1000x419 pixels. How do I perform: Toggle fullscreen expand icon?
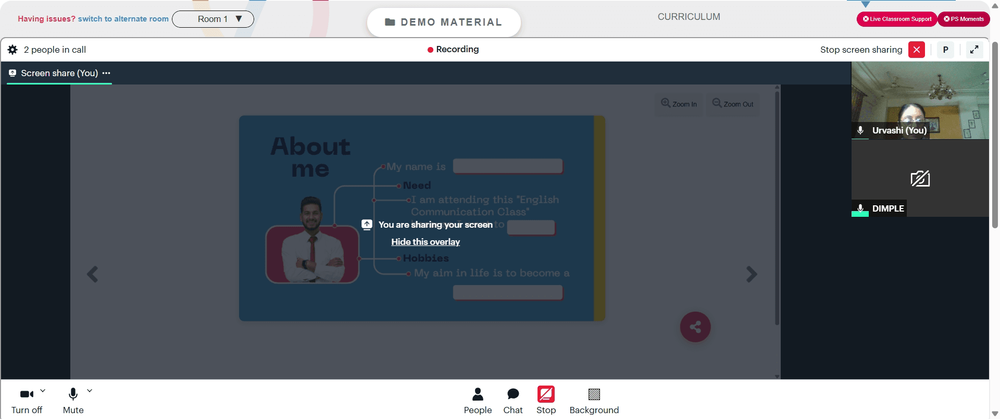[x=974, y=50]
